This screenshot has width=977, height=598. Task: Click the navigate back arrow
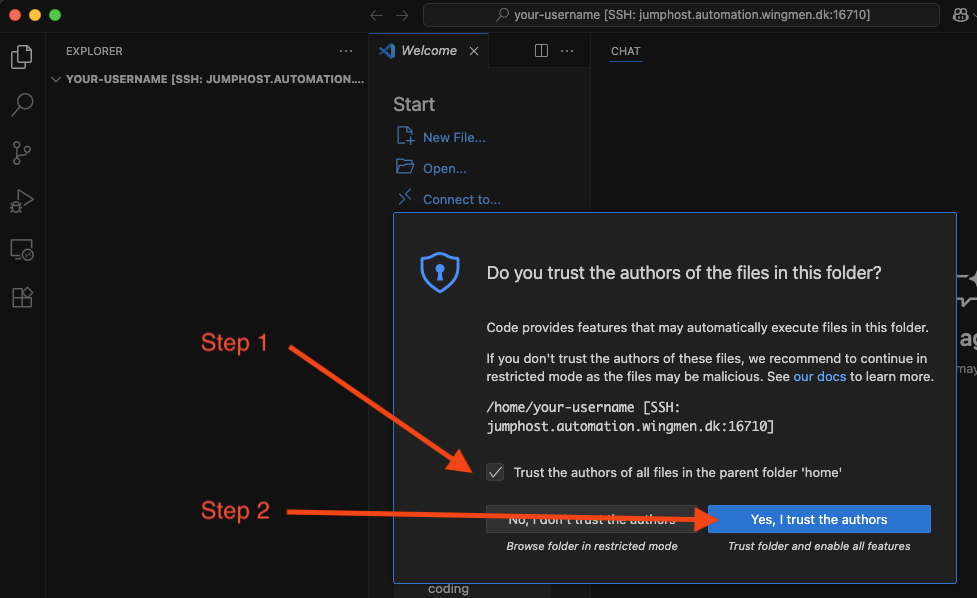click(x=376, y=15)
